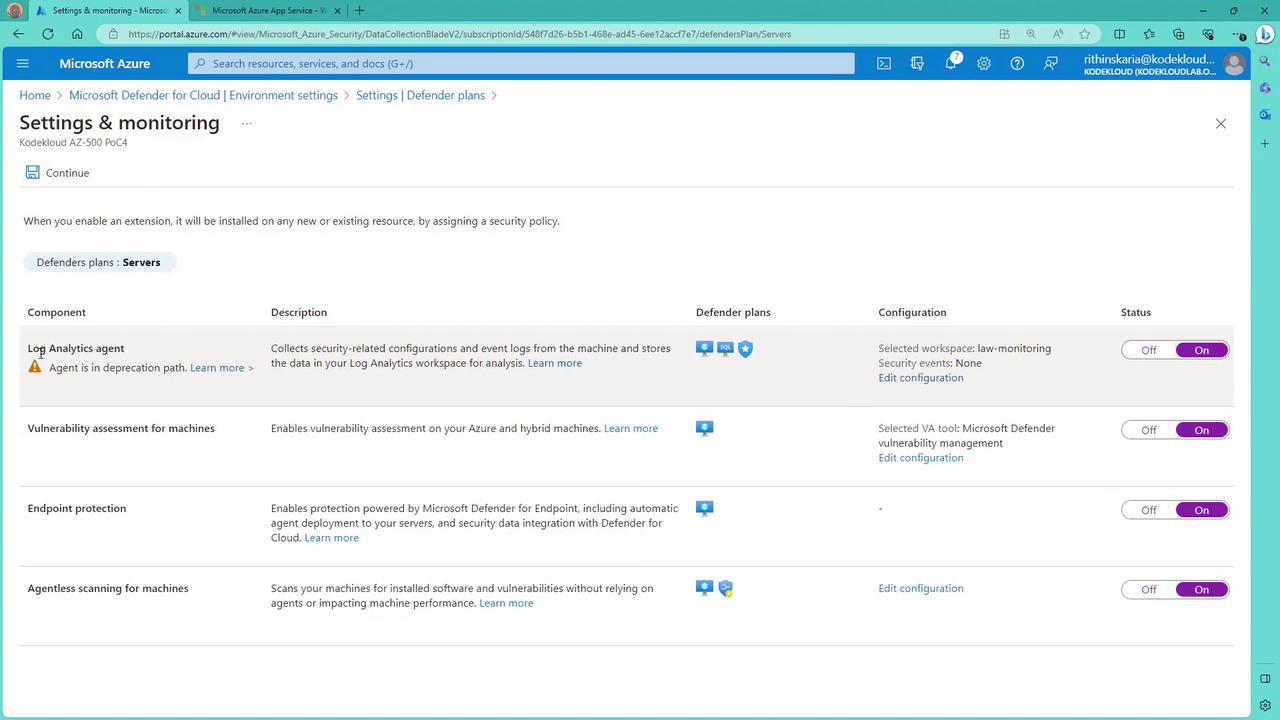Click the Status column header
This screenshot has height=720, width=1280.
tap(1136, 312)
